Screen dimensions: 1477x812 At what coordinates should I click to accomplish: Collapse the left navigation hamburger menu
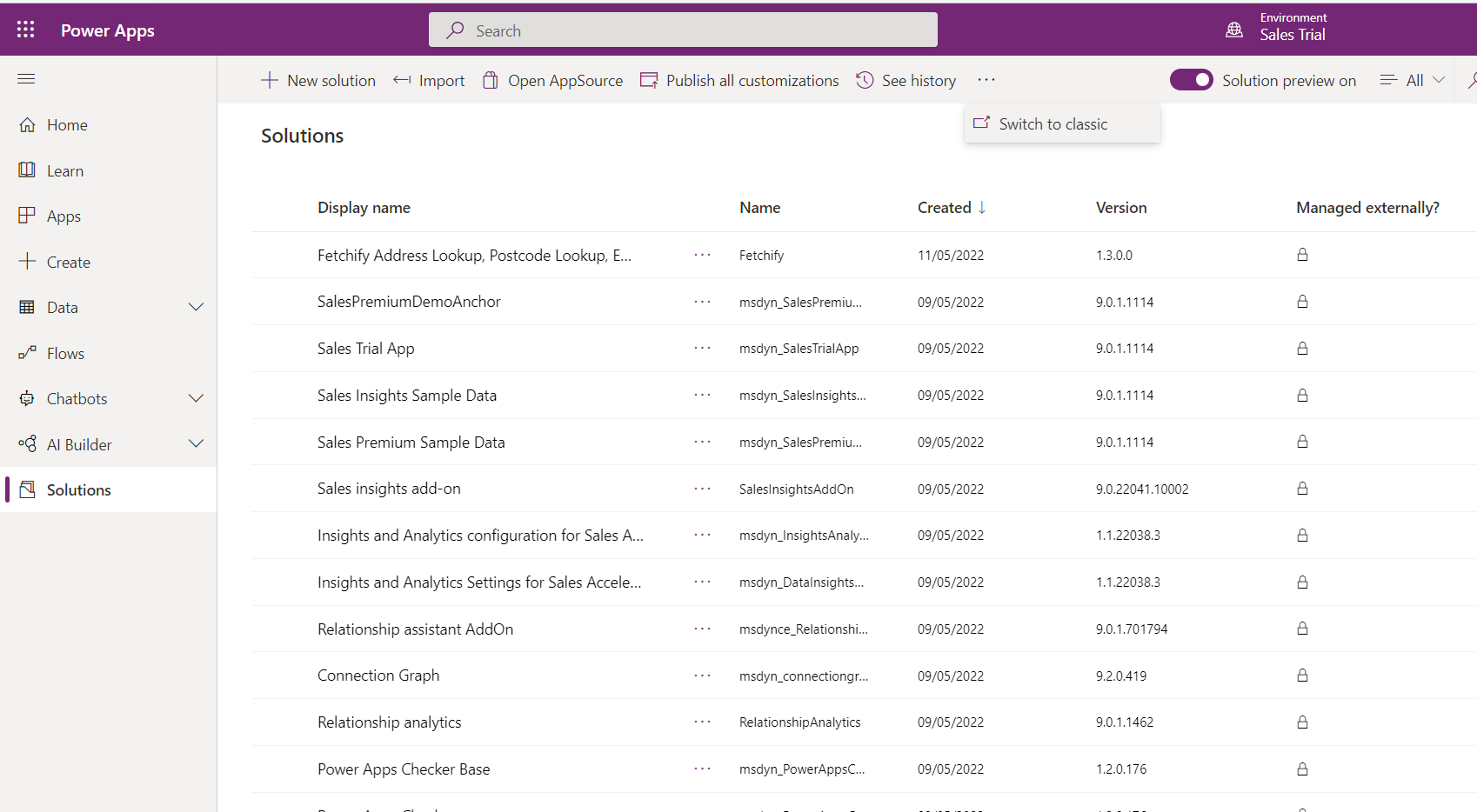(26, 79)
